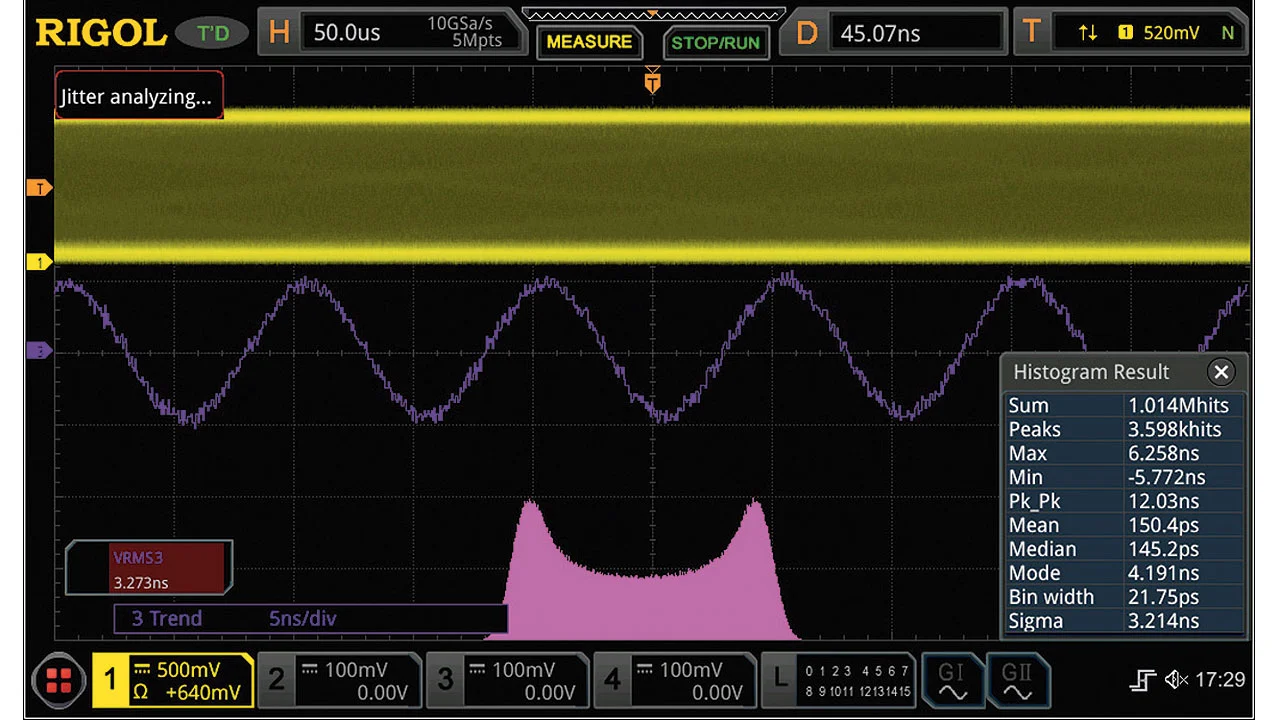
Task: Open the red grid function navigation icon
Action: point(59,681)
